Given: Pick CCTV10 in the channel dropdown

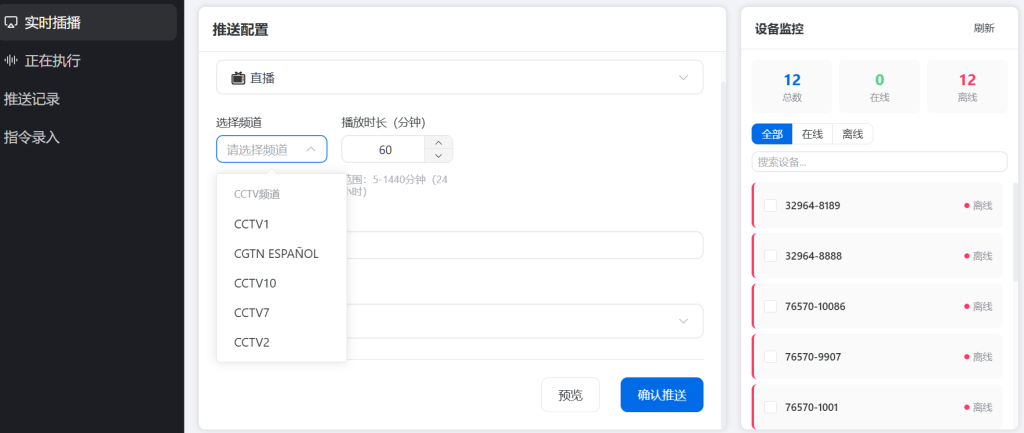Looking at the screenshot, I should [x=255, y=283].
